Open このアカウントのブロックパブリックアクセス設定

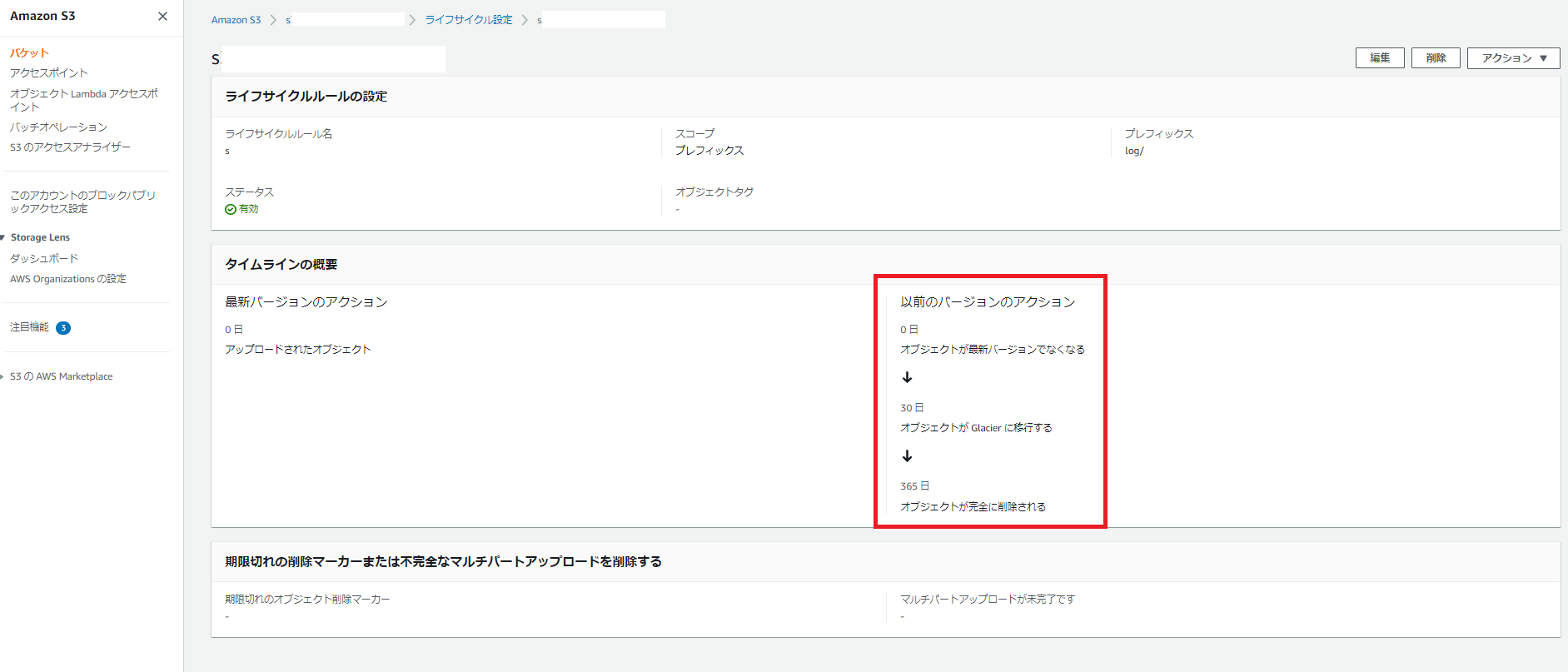click(82, 202)
